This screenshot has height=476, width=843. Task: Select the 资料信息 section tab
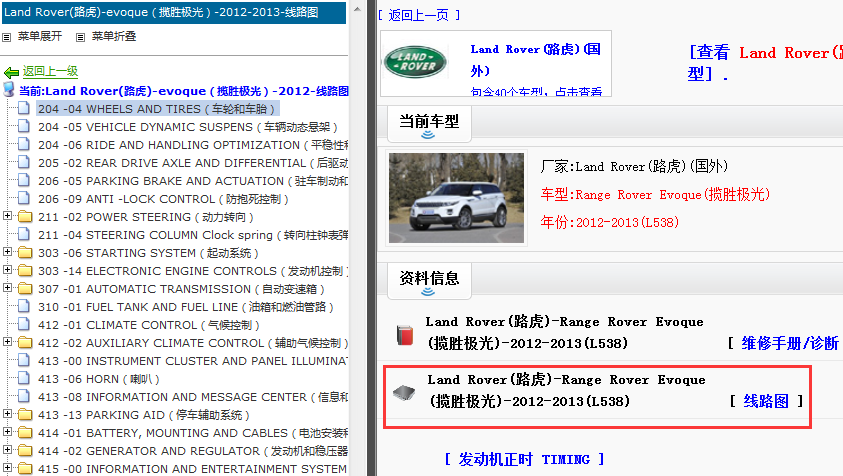point(429,280)
